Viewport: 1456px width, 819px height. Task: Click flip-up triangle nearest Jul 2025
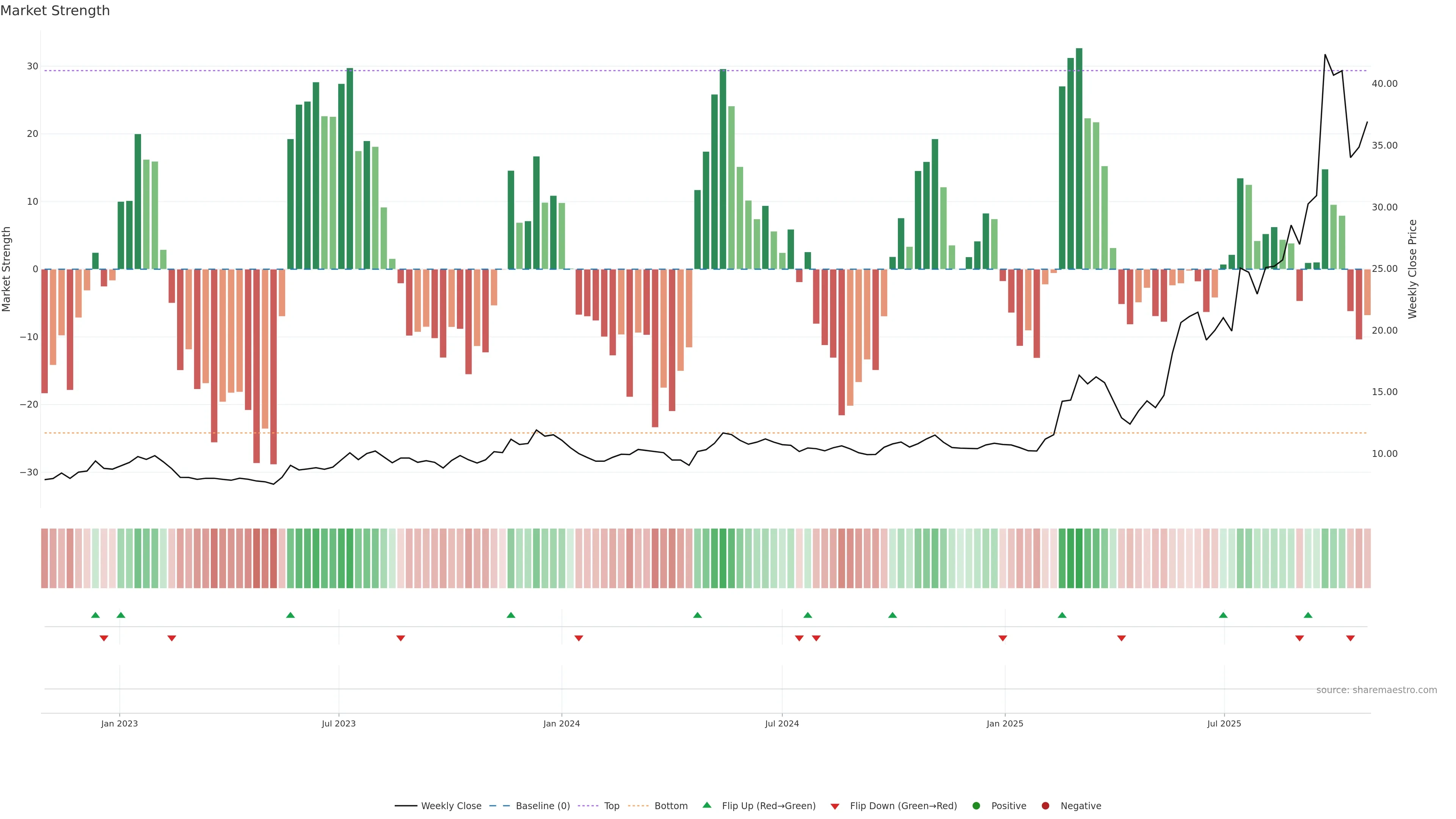pos(1223,615)
